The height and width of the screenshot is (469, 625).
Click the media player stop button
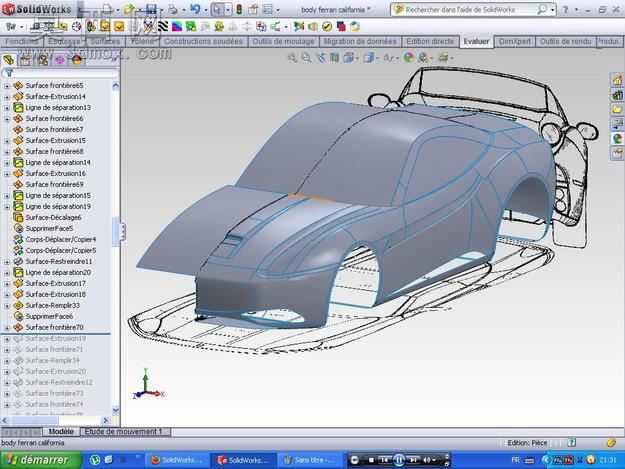click(x=371, y=460)
